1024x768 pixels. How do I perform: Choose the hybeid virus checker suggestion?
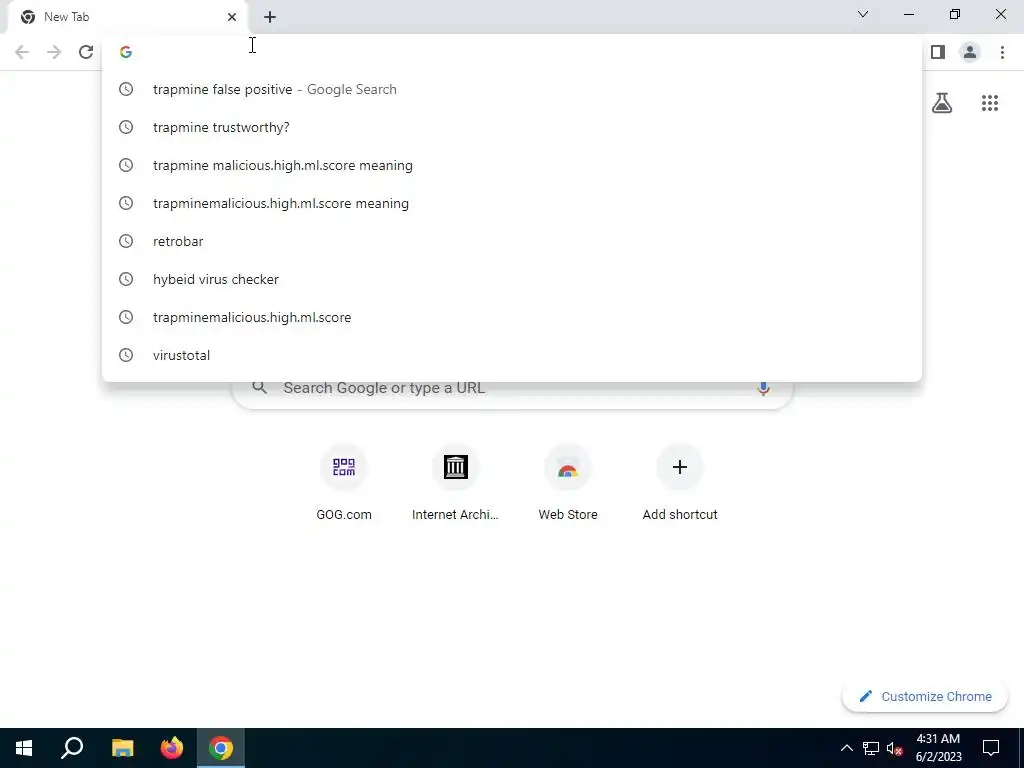point(512,280)
